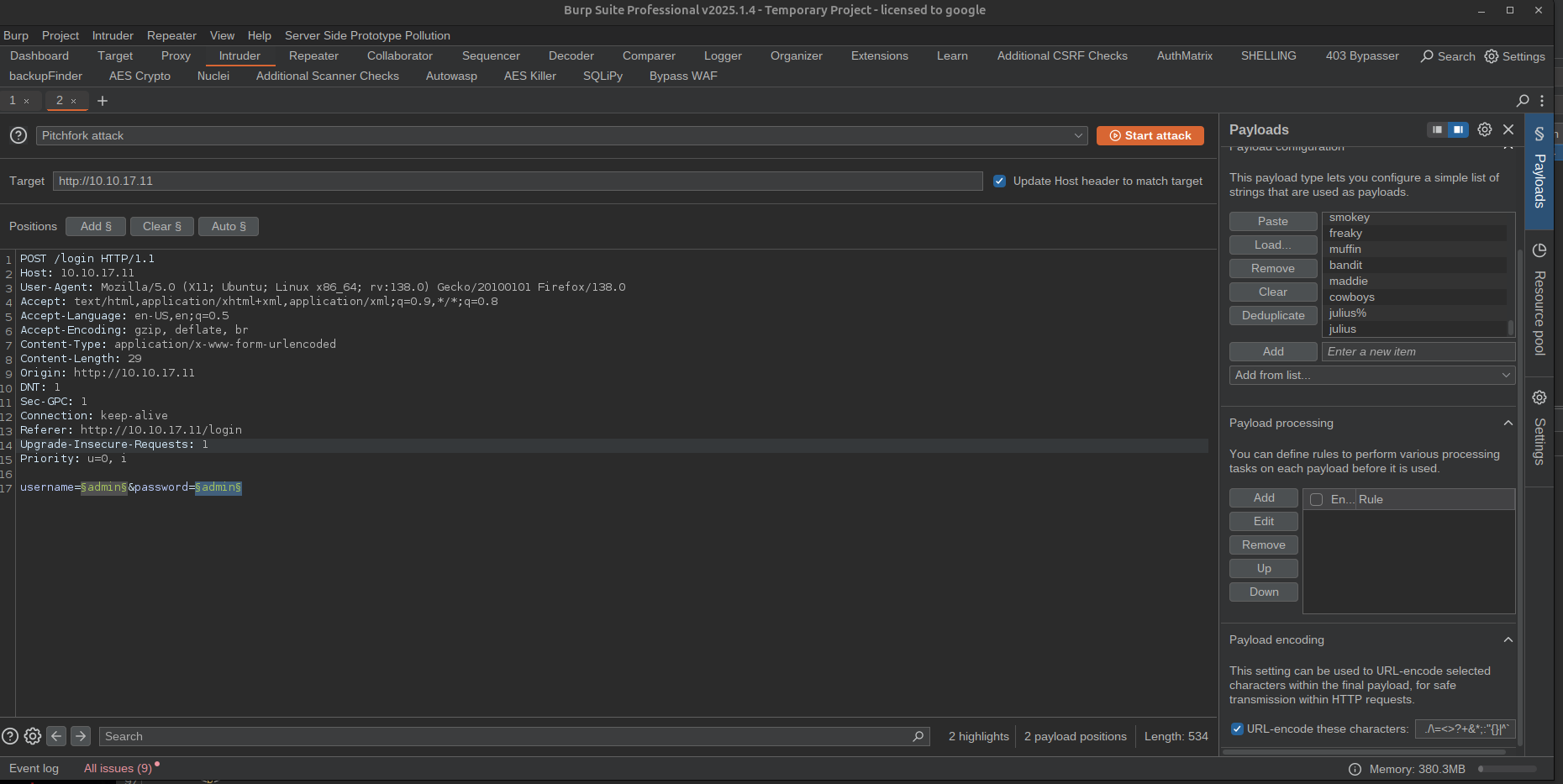Open All issues (9) in status bar
This screenshot has height=784, width=1563.
(118, 768)
